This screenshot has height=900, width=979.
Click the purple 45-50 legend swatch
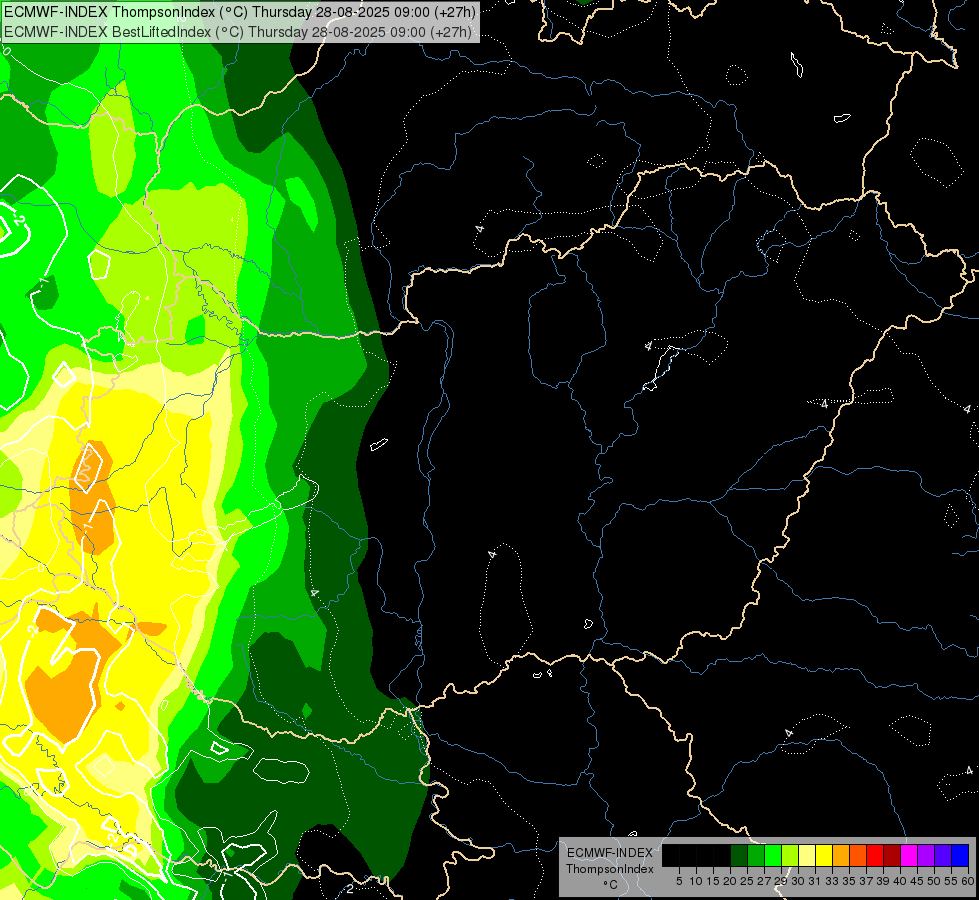pos(926,855)
